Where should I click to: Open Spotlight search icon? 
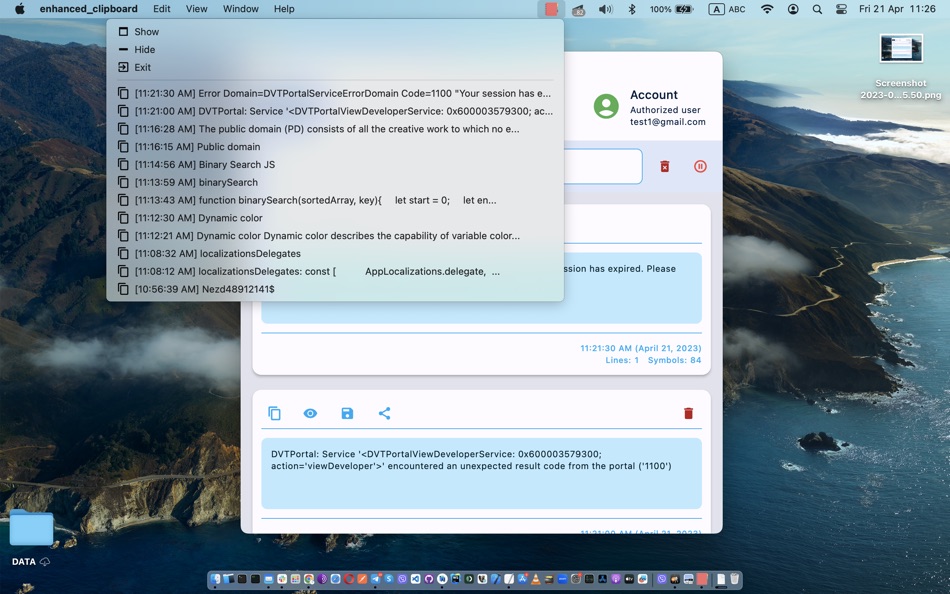click(x=817, y=9)
